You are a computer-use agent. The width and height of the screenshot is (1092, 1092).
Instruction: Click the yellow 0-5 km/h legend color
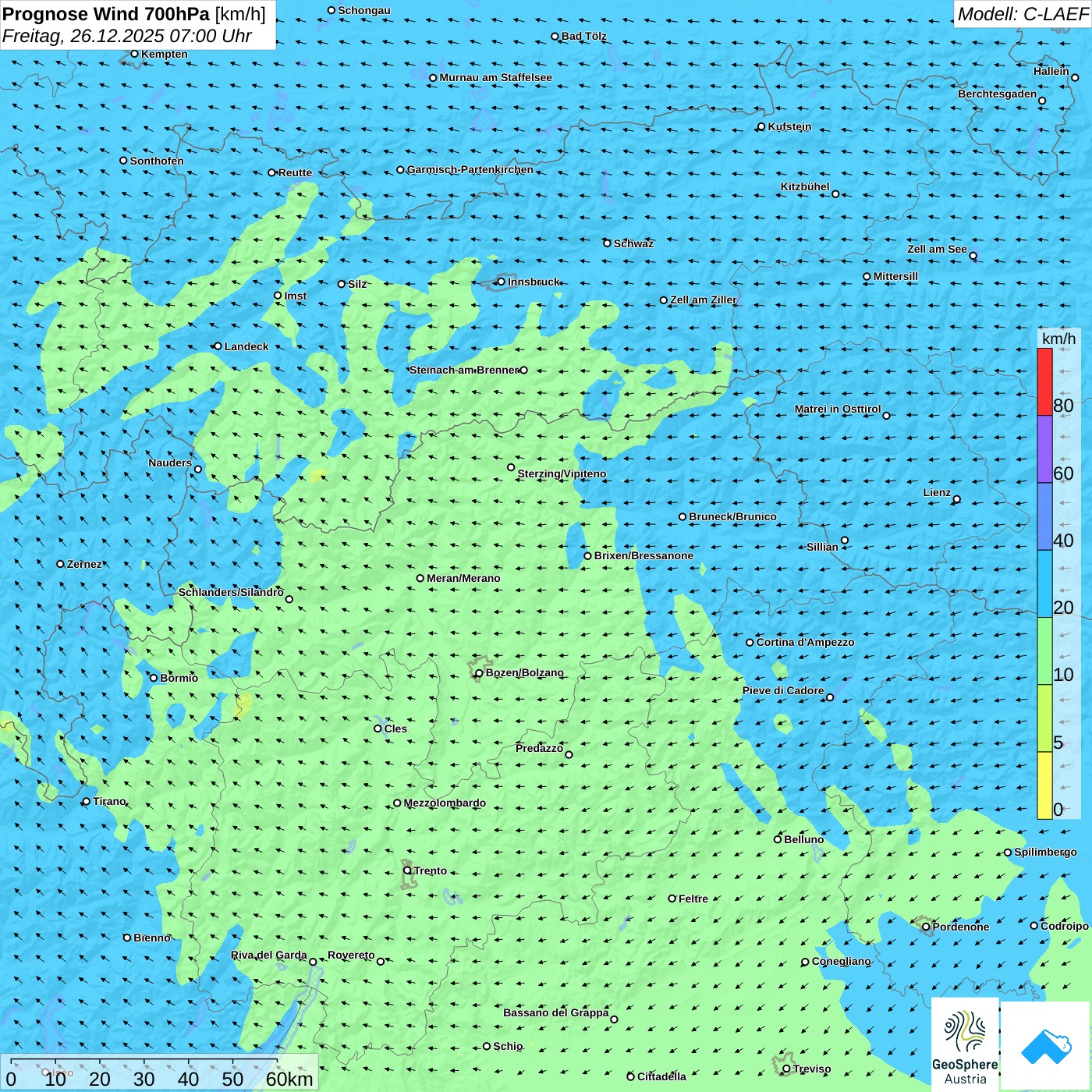pos(1044,785)
